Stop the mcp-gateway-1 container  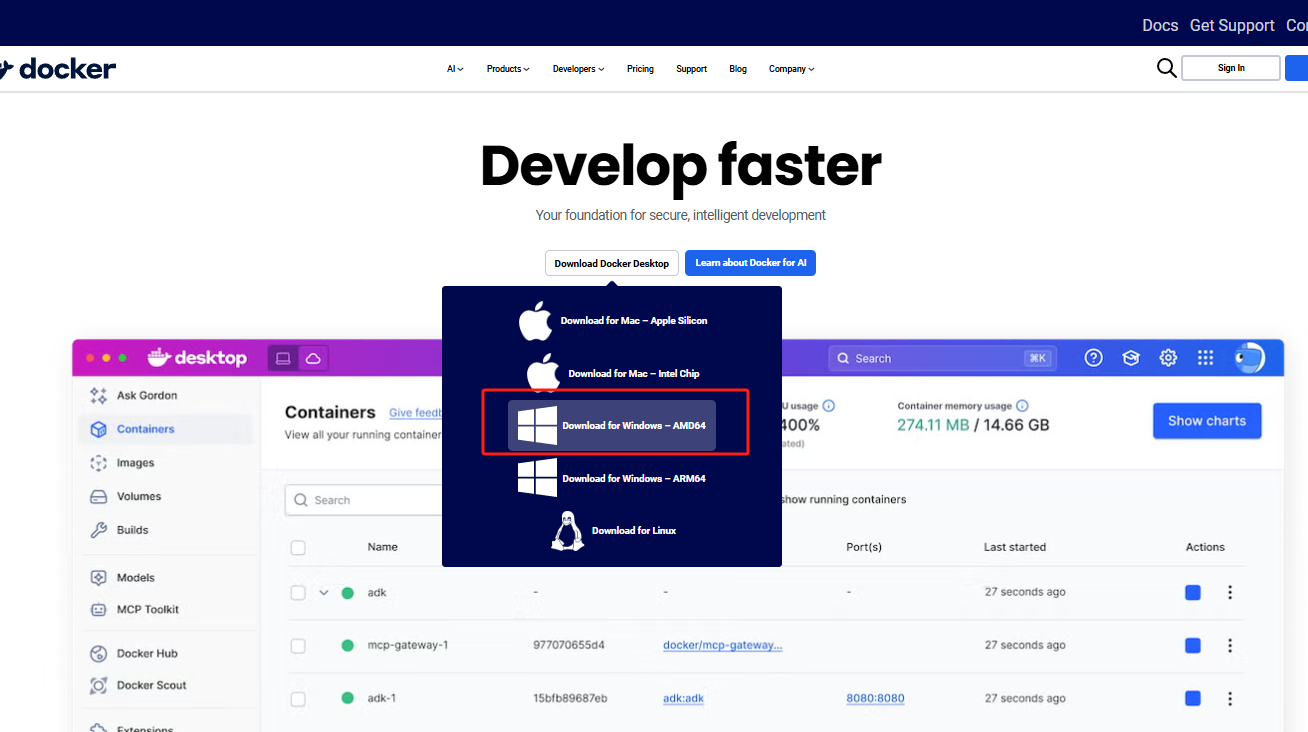point(1193,646)
